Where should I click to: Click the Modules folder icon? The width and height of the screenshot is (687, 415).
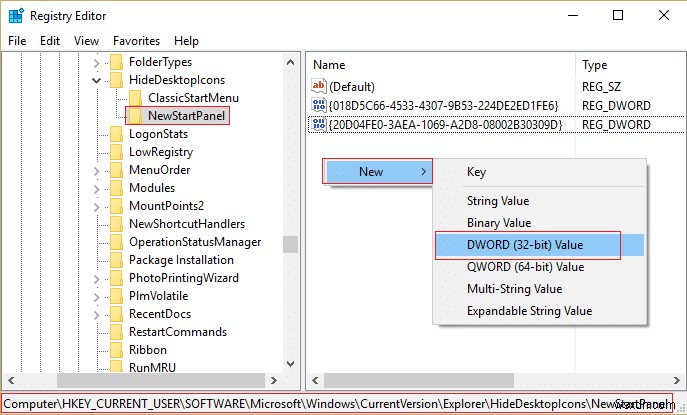(117, 188)
